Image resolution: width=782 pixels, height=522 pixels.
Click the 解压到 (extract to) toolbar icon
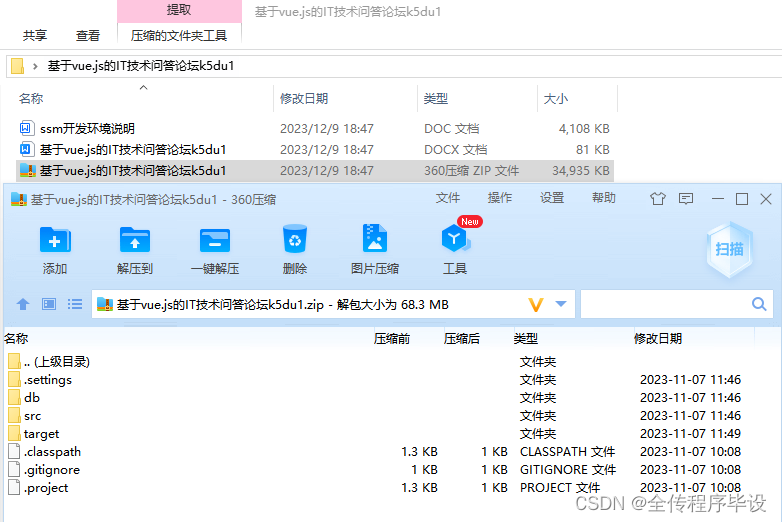click(135, 240)
